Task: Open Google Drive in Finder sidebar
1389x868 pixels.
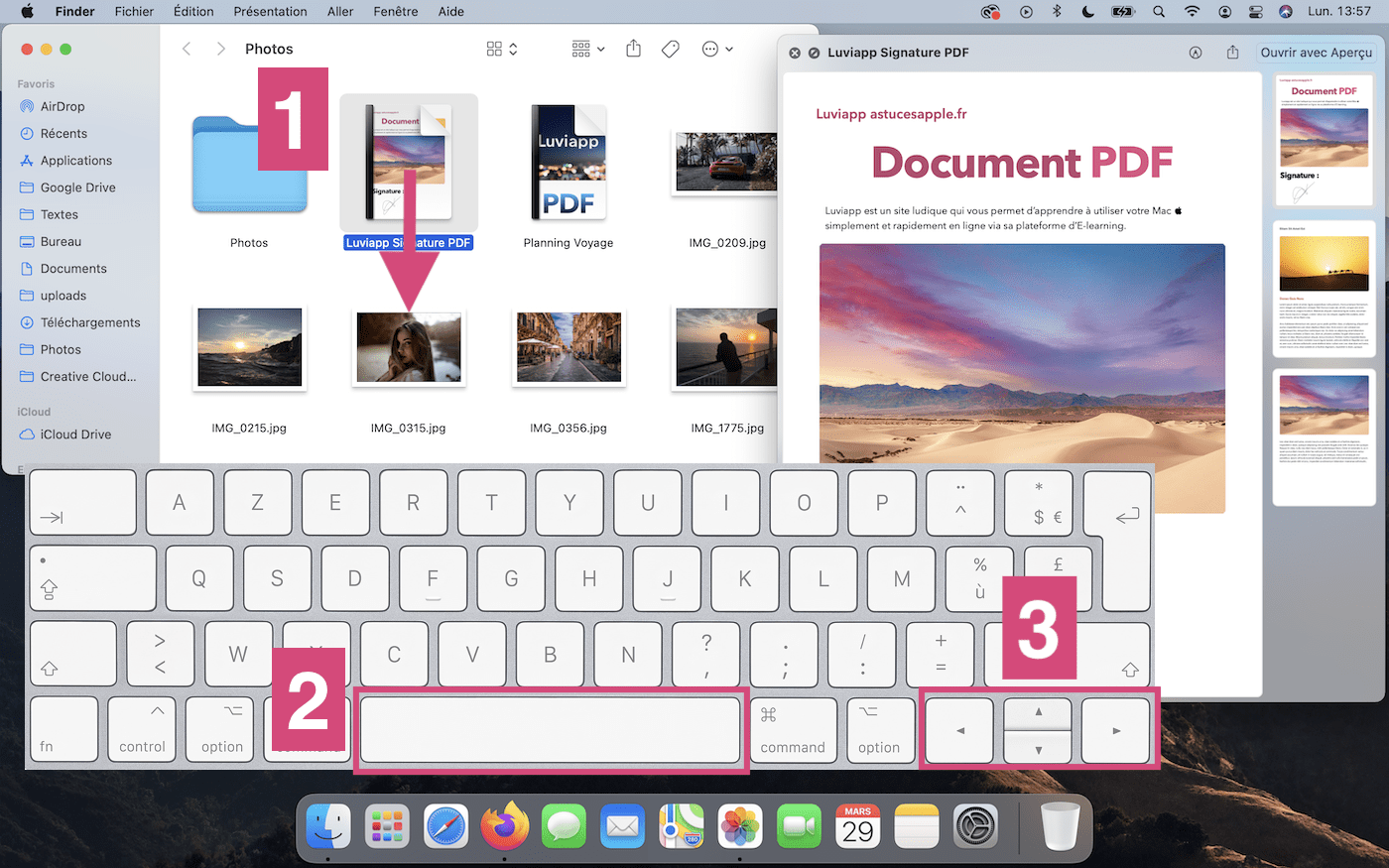Action: pyautogui.click(x=78, y=187)
